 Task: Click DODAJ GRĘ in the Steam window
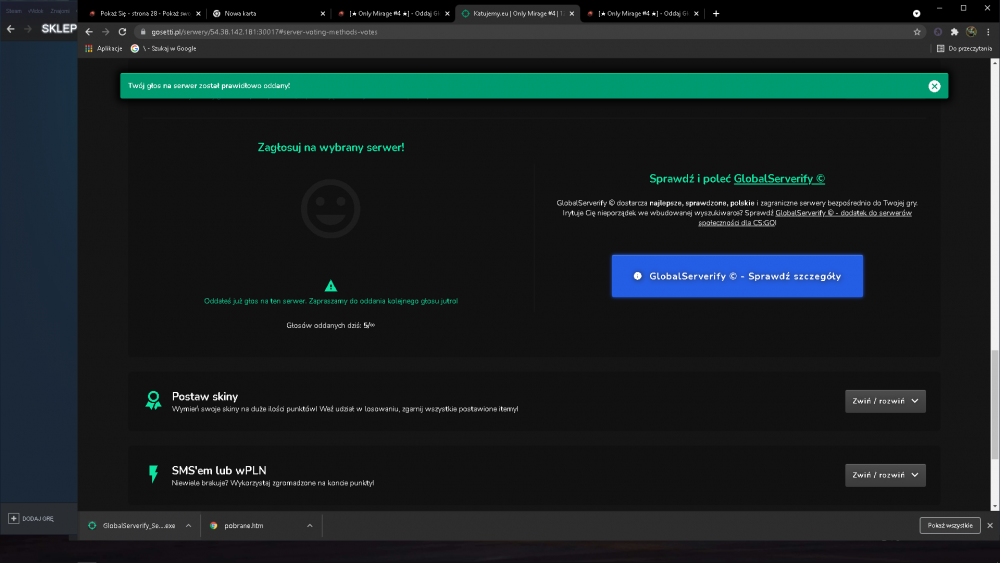click(31, 518)
